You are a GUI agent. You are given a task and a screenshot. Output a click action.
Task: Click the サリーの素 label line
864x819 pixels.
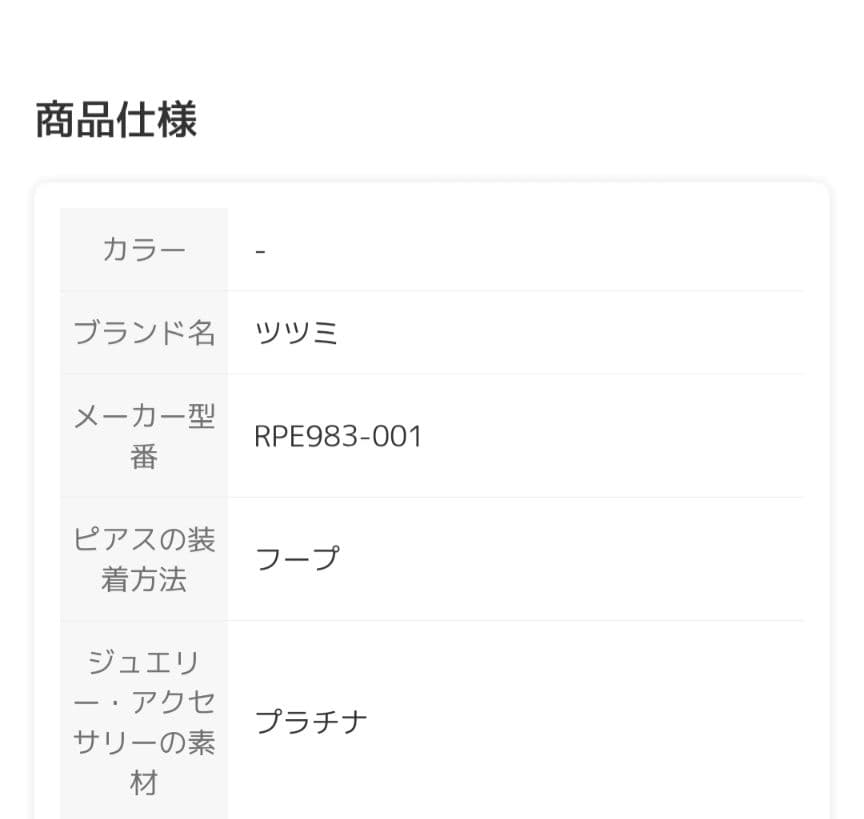click(x=144, y=743)
